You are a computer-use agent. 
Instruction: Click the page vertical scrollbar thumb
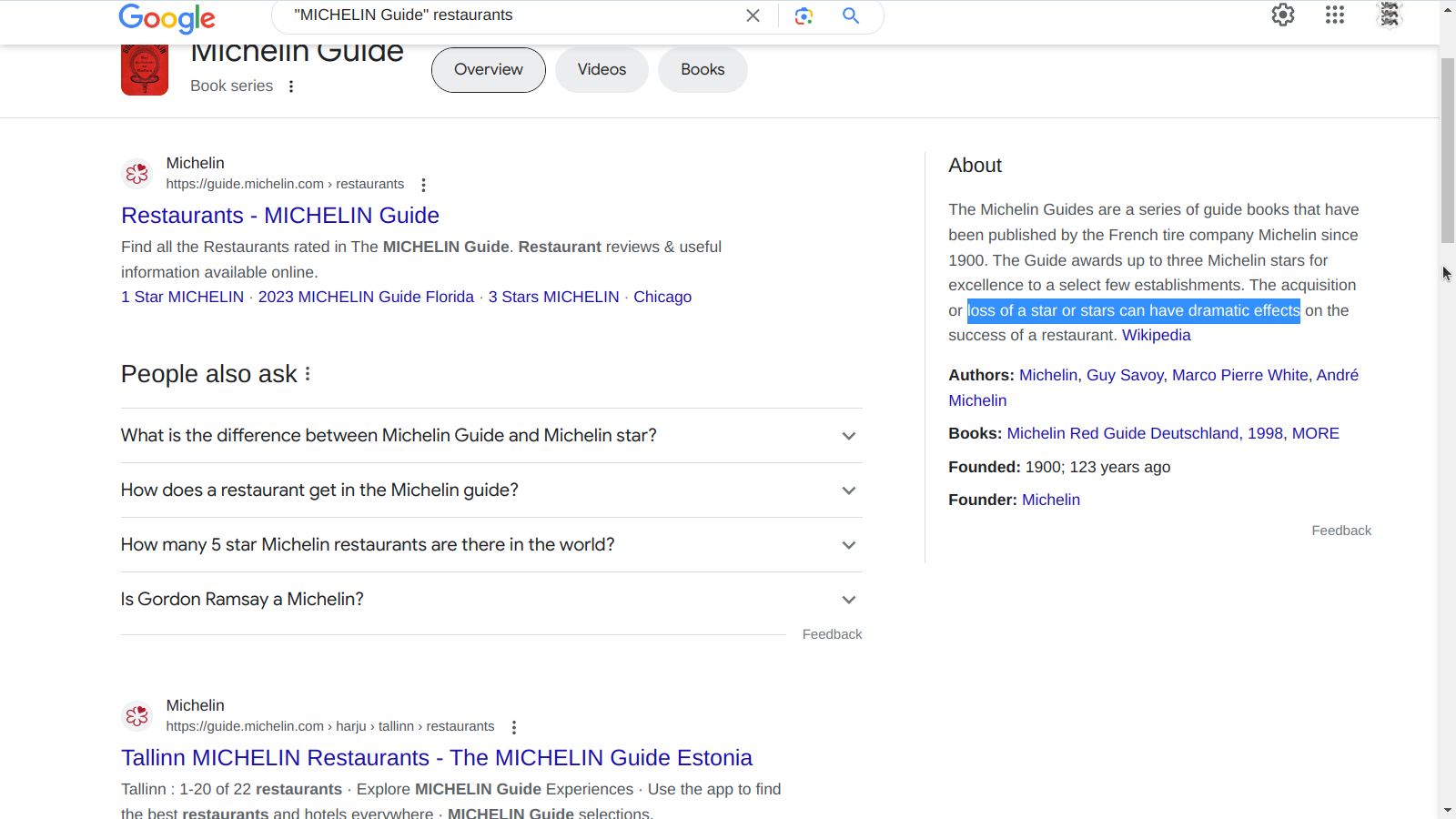point(1448,151)
